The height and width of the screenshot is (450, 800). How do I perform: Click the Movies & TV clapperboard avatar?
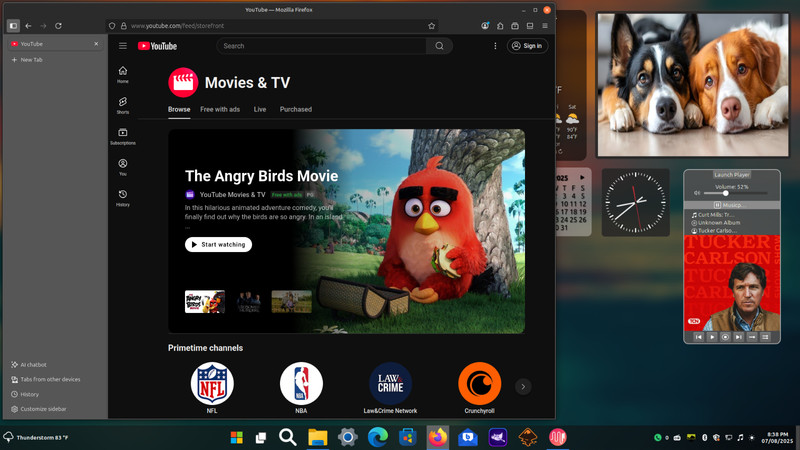183,82
